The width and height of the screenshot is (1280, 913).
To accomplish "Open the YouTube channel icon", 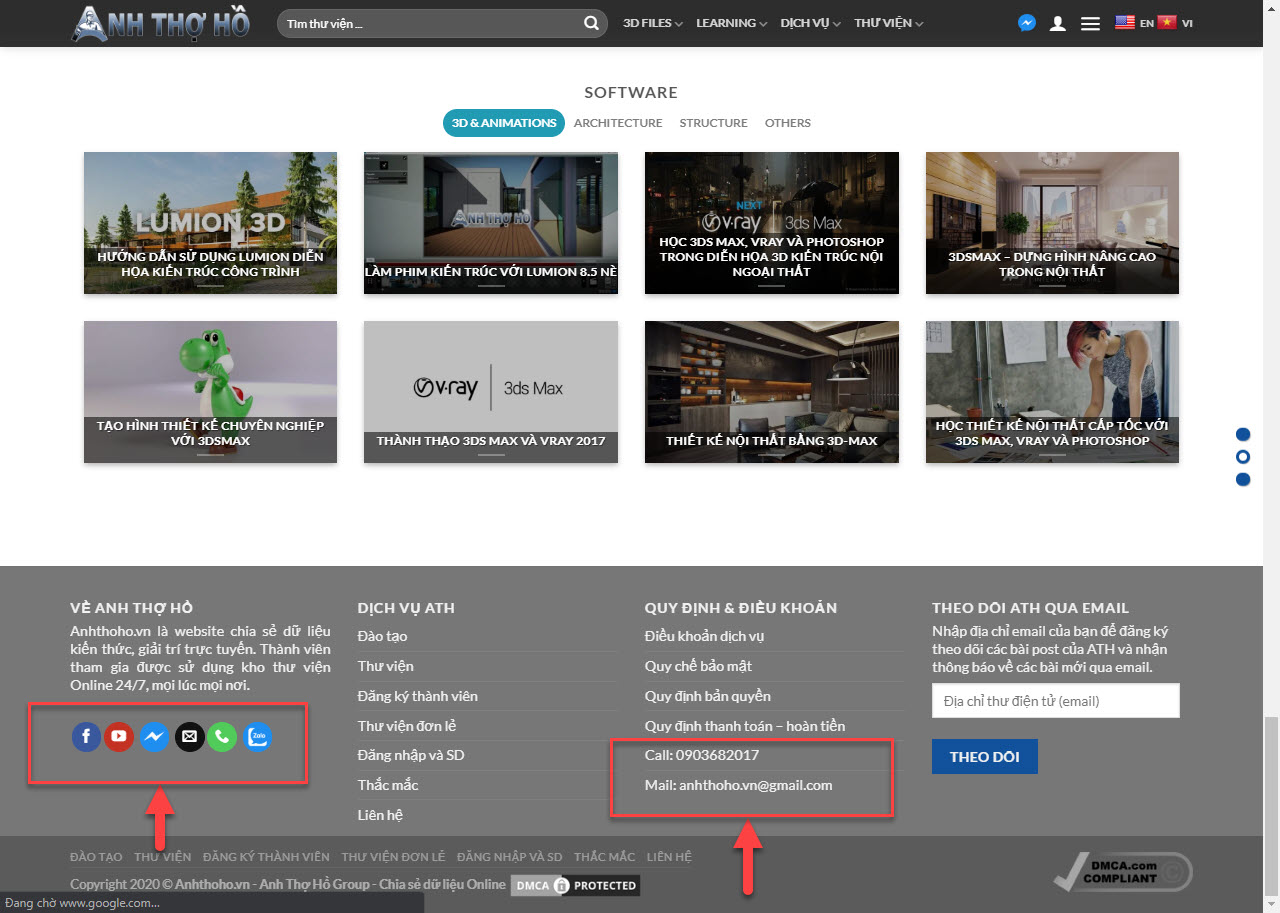I will pyautogui.click(x=119, y=737).
